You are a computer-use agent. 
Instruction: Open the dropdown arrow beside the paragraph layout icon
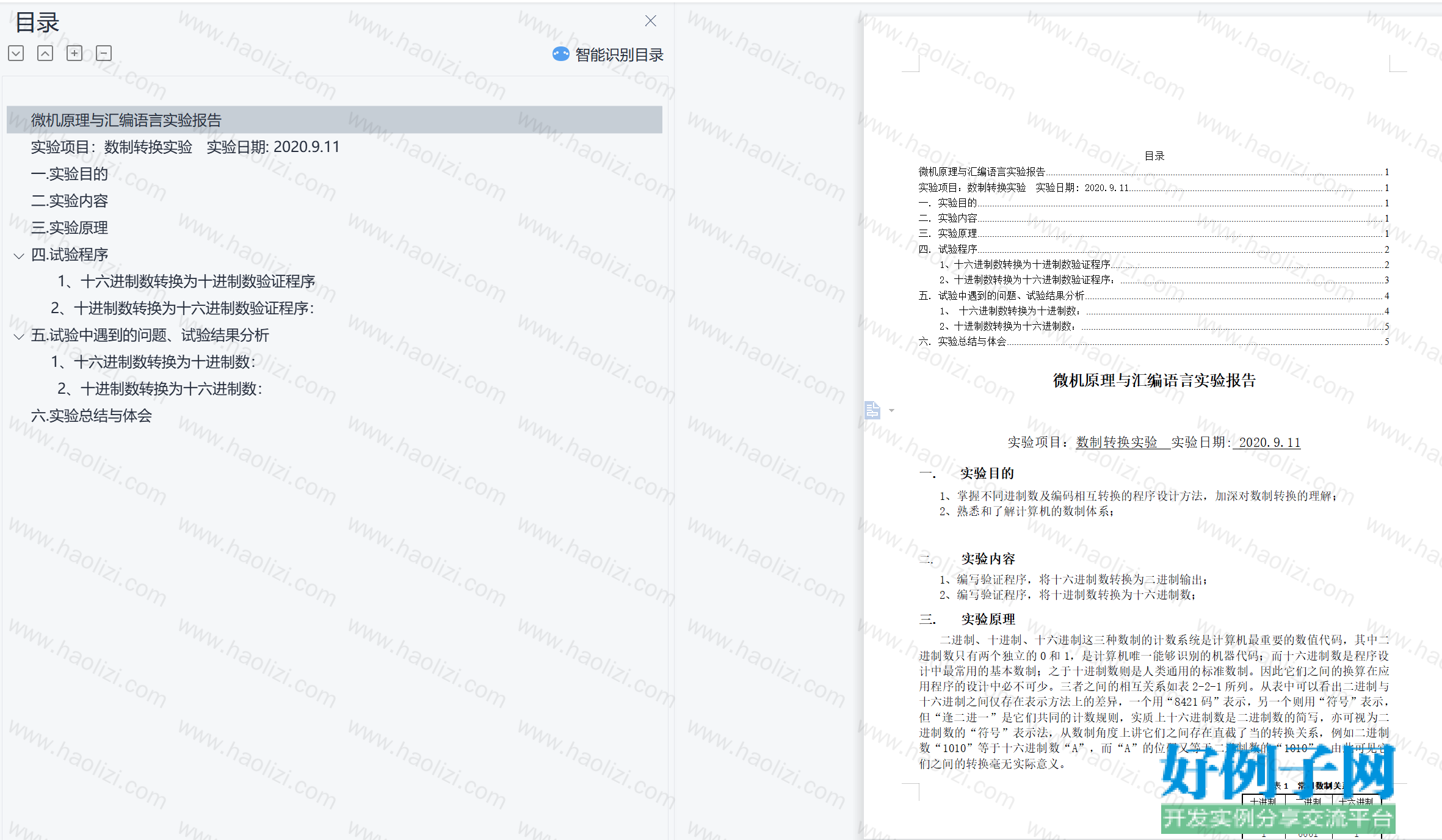[892, 410]
